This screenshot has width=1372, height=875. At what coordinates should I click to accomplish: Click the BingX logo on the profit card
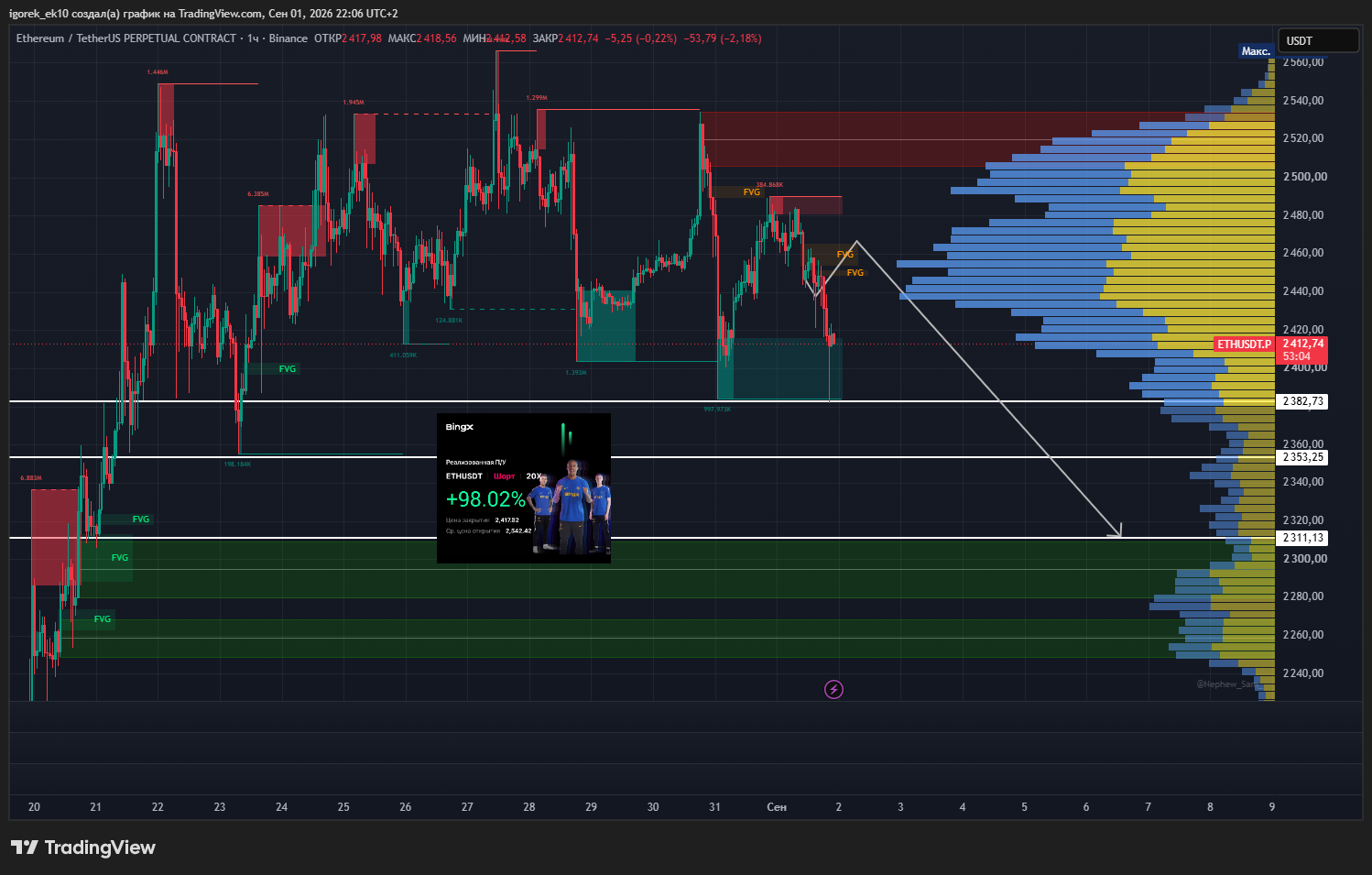(x=460, y=427)
